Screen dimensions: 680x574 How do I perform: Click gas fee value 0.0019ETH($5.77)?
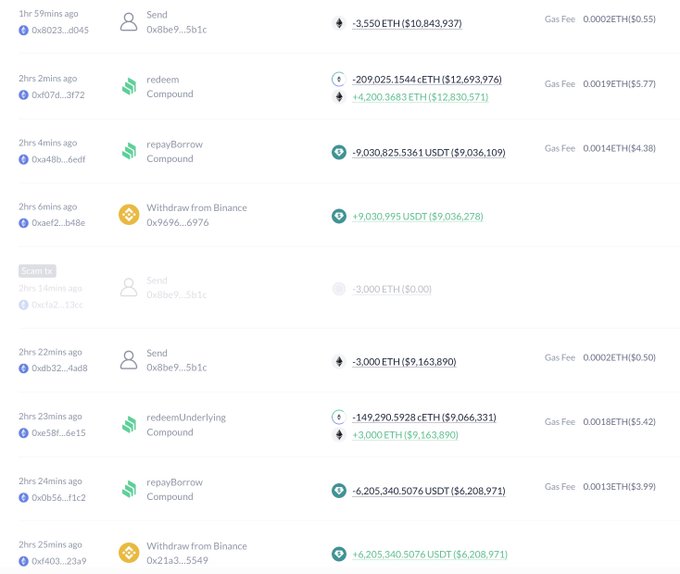[x=619, y=84]
